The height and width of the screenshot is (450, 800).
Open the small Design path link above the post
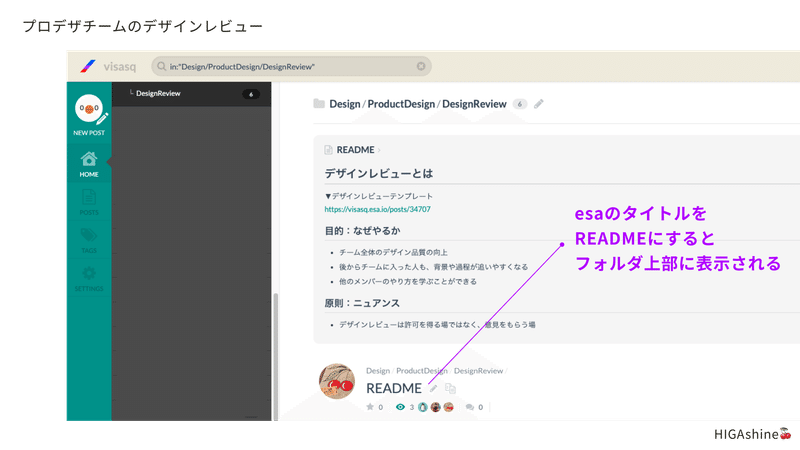point(378,371)
